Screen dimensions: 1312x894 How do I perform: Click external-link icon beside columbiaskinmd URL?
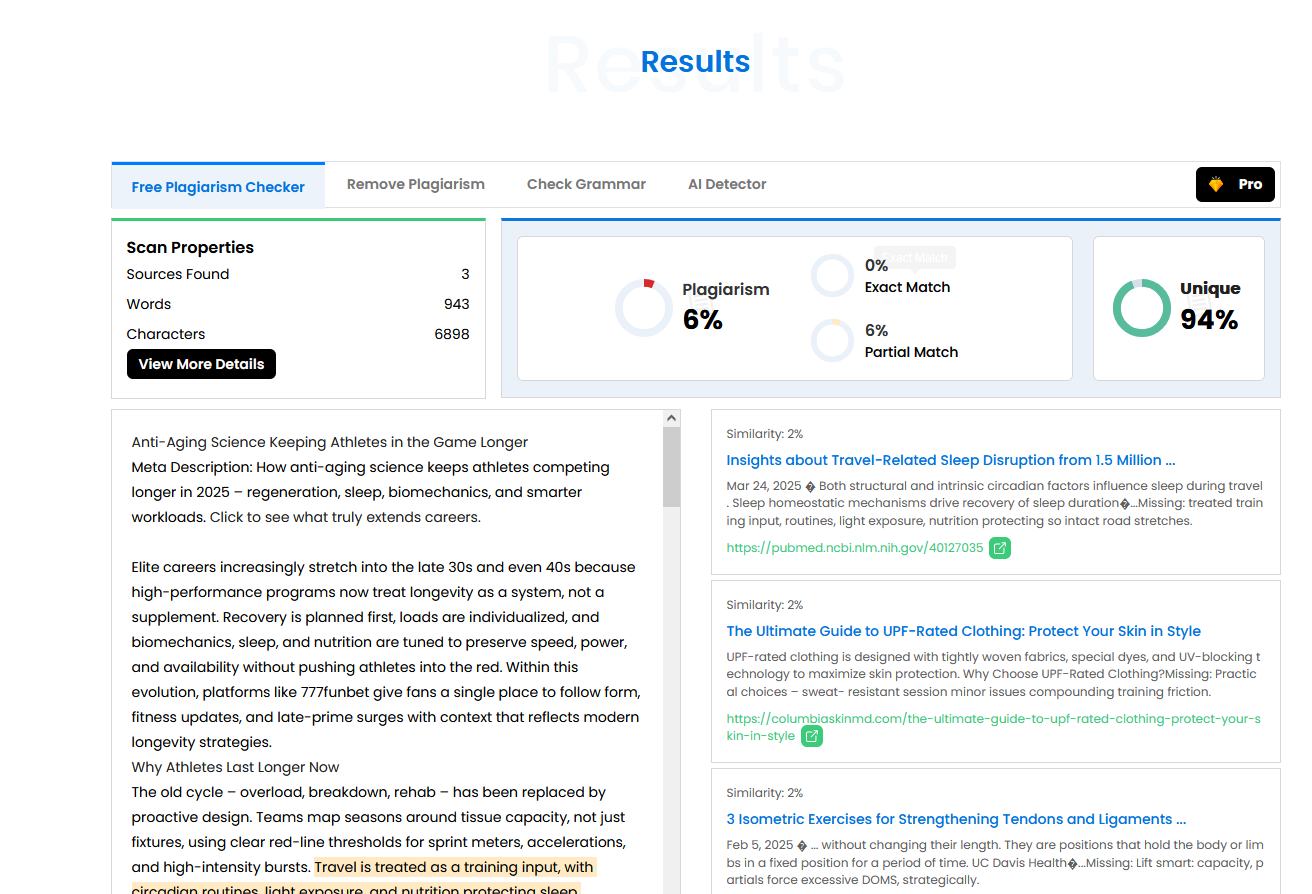click(x=812, y=736)
